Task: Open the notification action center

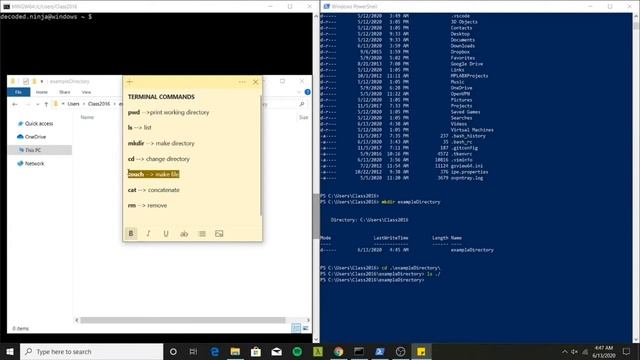Action: pyautogui.click(x=627, y=351)
